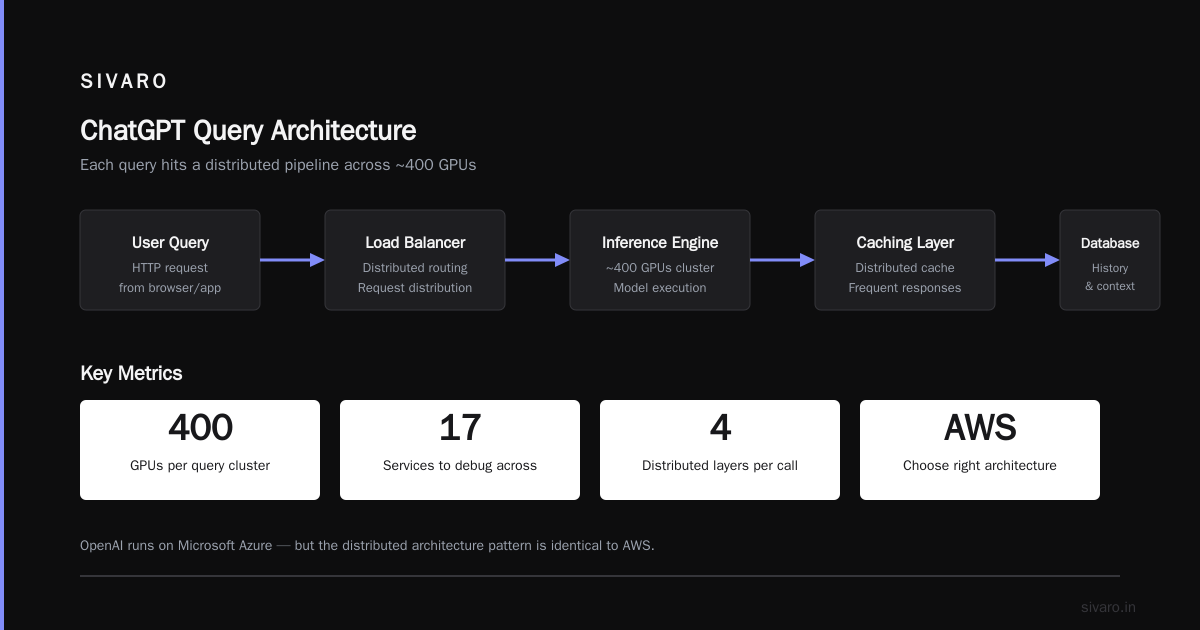Select the Database pipeline box

click(x=1110, y=260)
